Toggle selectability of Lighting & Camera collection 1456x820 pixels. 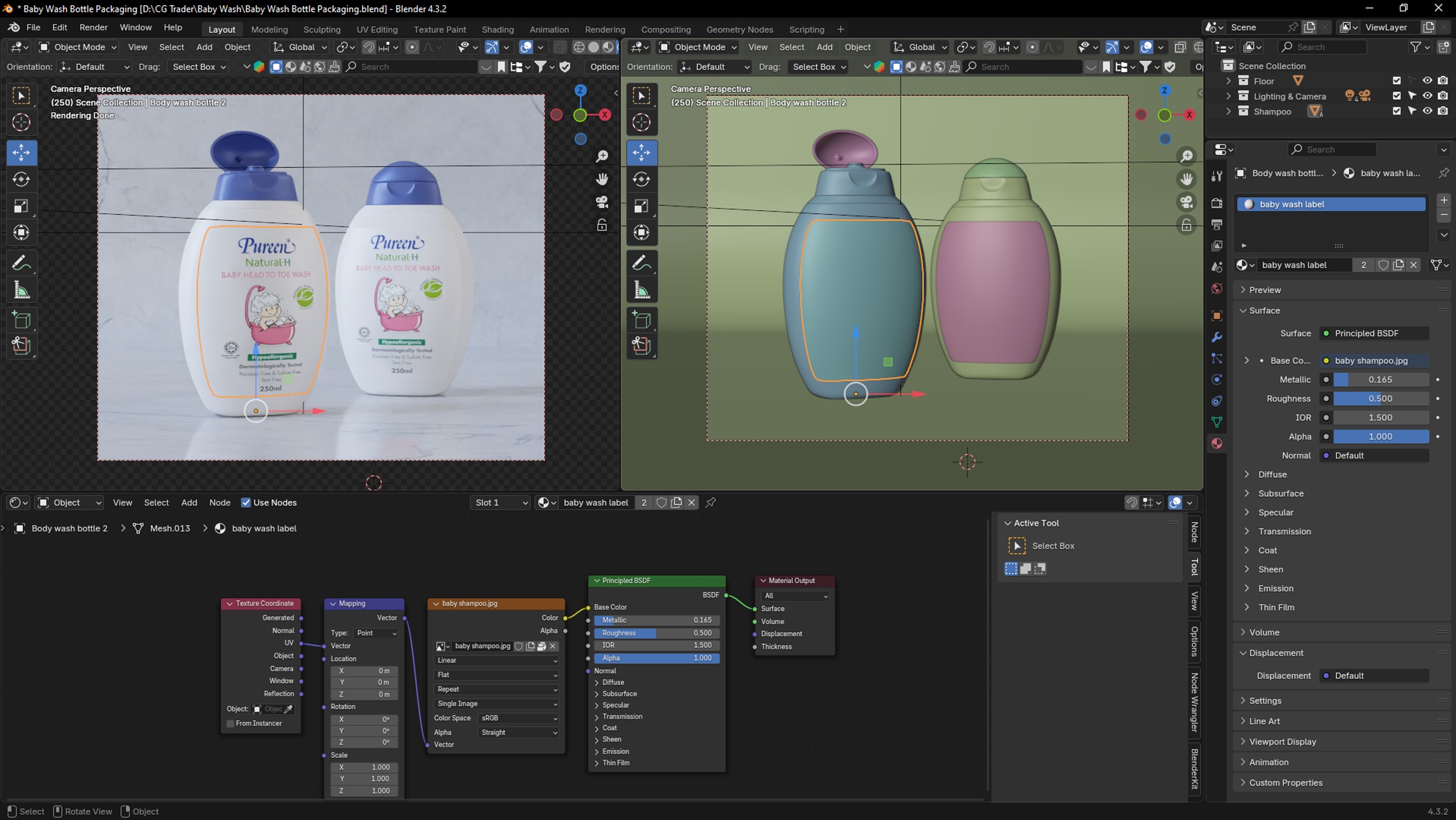(1412, 96)
